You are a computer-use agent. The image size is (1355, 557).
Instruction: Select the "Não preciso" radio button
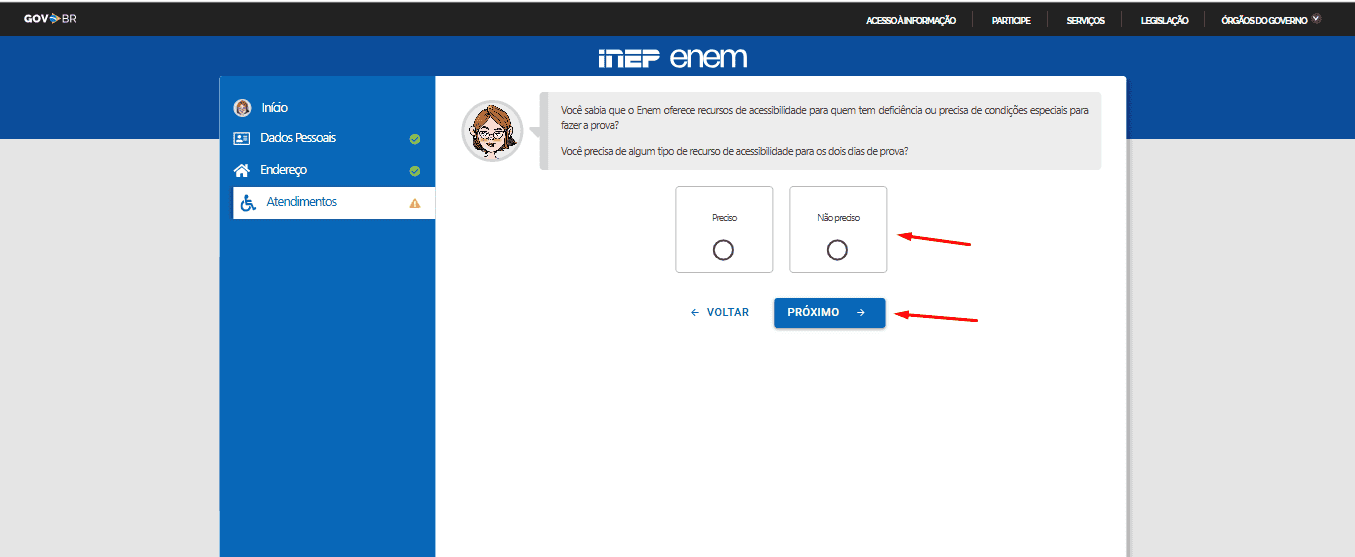point(837,250)
